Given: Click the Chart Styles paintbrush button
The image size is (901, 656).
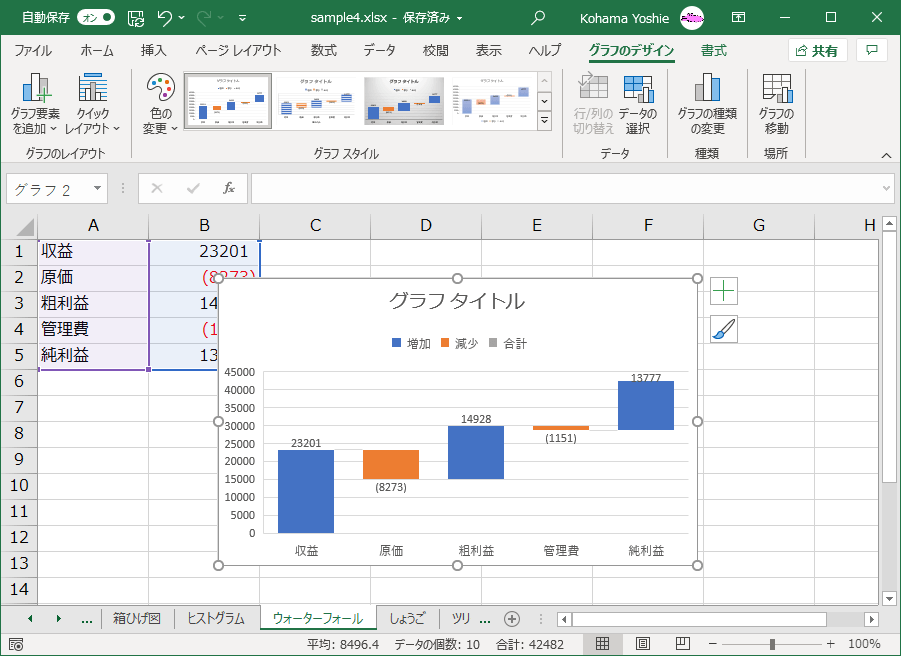Looking at the screenshot, I should (x=723, y=330).
